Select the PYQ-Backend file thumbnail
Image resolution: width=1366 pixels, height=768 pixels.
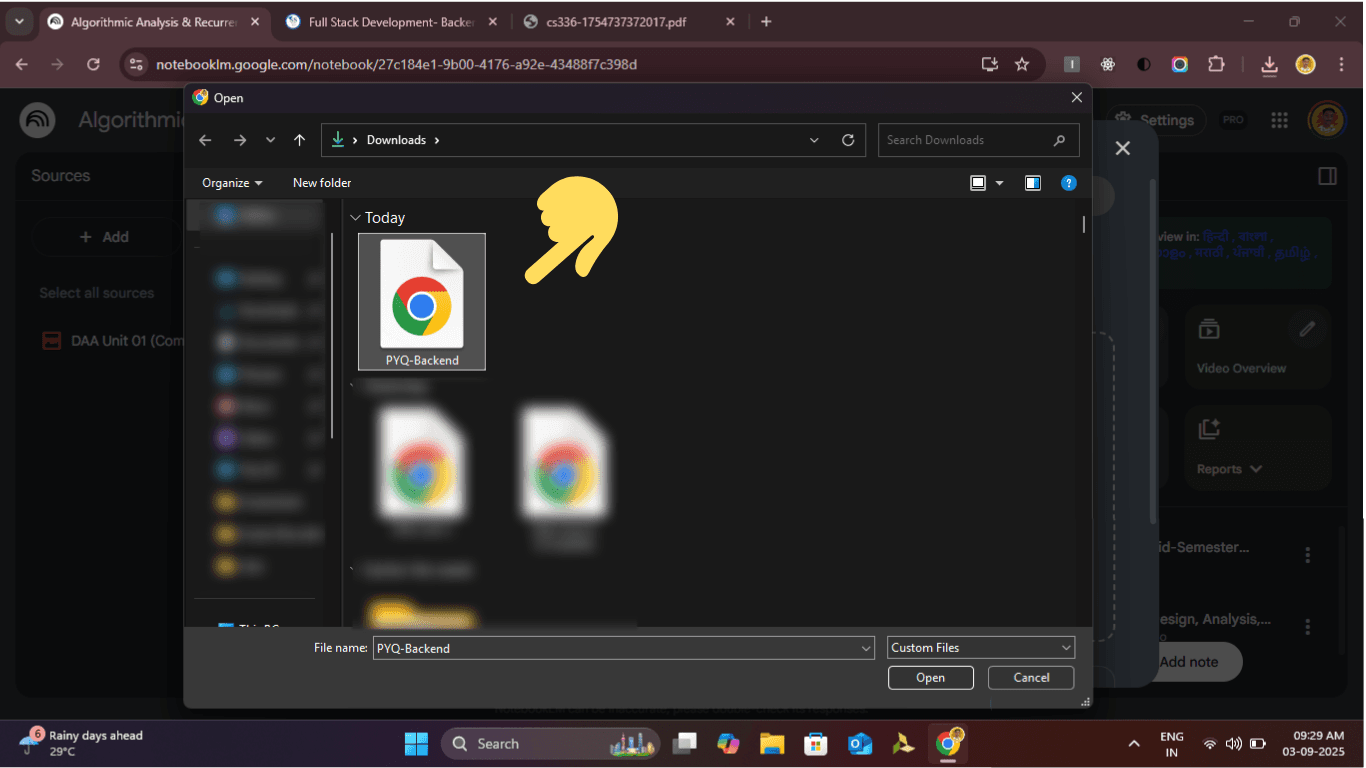click(x=421, y=302)
